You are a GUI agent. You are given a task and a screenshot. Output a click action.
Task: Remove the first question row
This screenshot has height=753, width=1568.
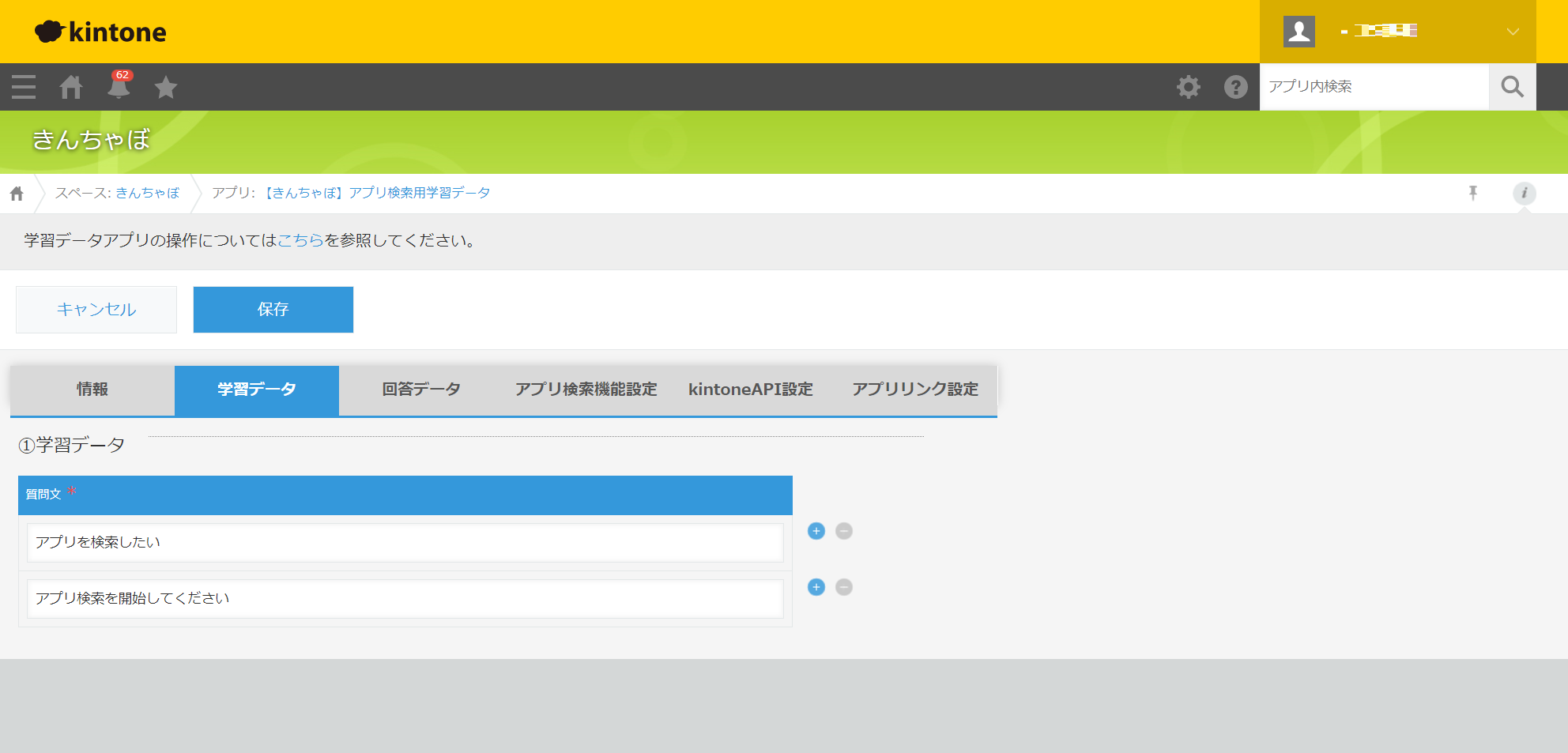[844, 531]
